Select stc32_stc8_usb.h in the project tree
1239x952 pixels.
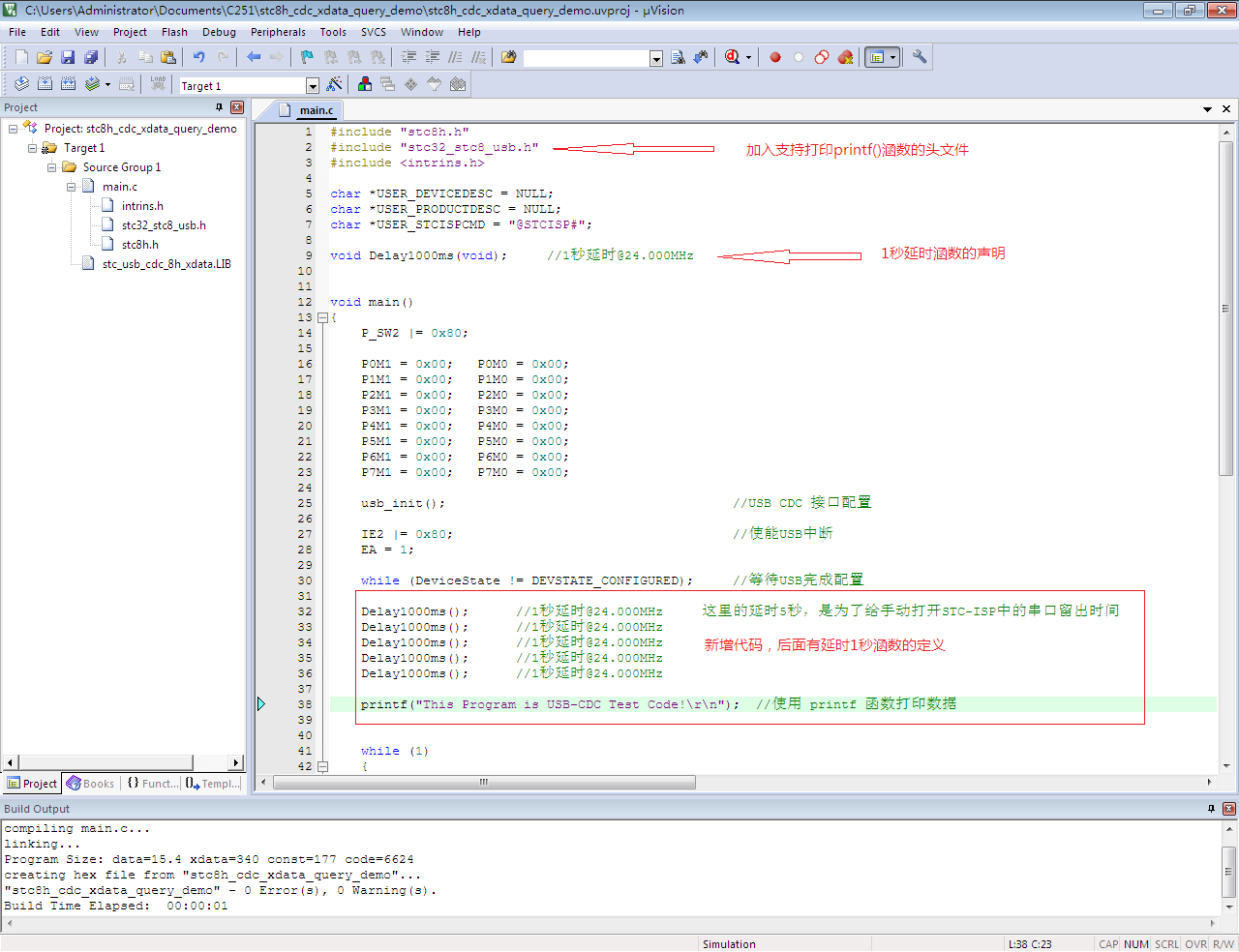pyautogui.click(x=164, y=225)
